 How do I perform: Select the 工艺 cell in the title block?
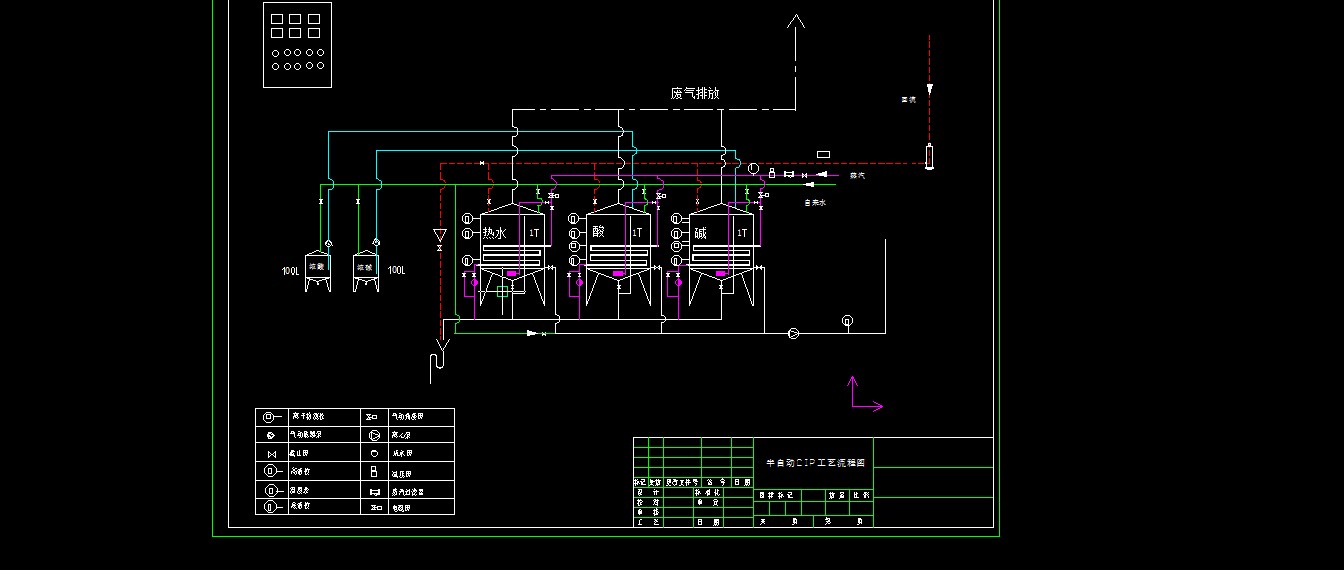[x=648, y=522]
